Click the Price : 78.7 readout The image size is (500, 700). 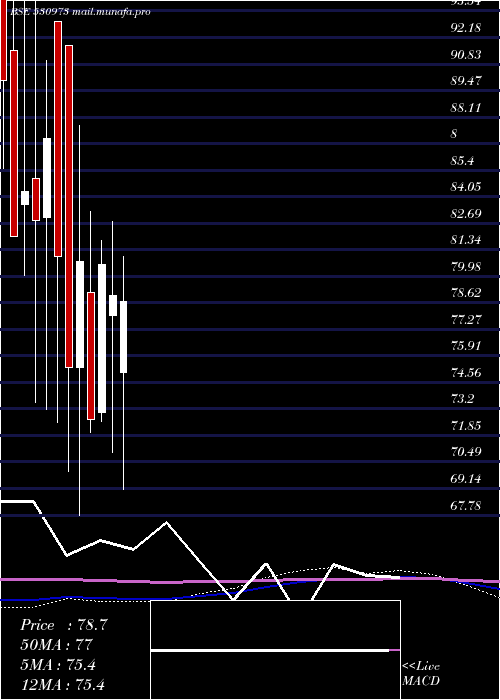coord(64,625)
